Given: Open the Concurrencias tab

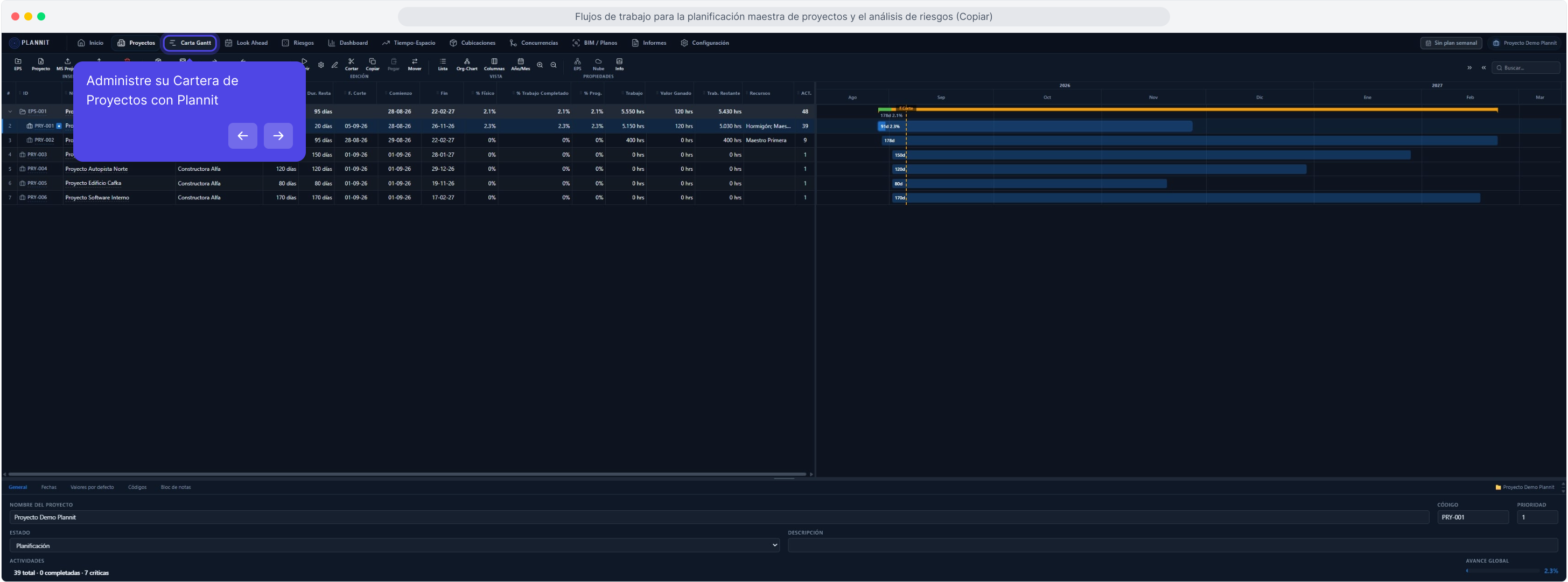Looking at the screenshot, I should [x=534, y=43].
